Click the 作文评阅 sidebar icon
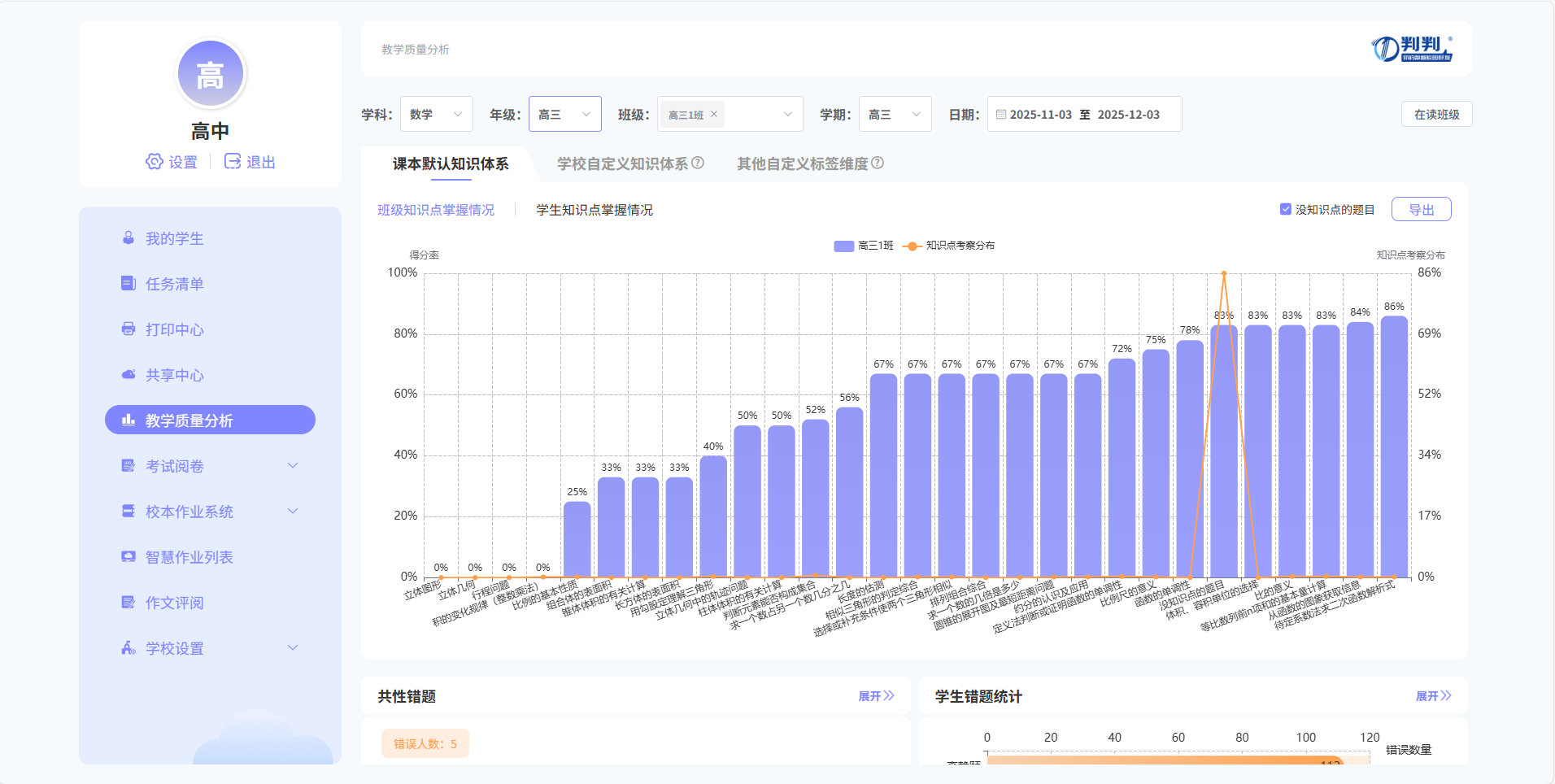The image size is (1555, 784). [x=128, y=603]
